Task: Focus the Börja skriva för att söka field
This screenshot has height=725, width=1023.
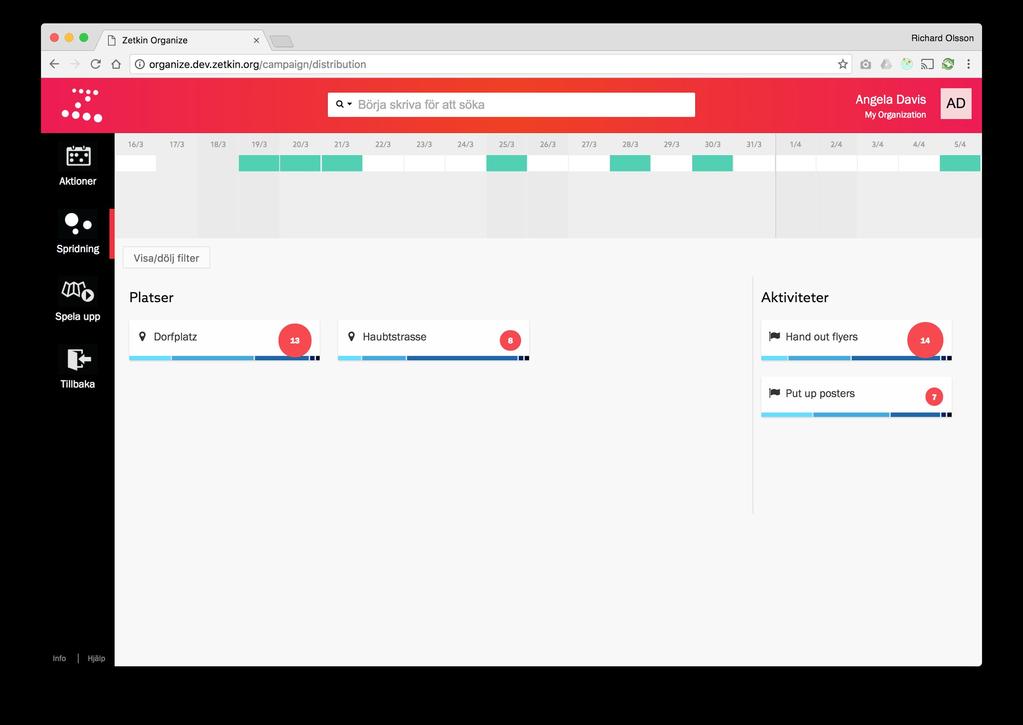Action: point(511,104)
